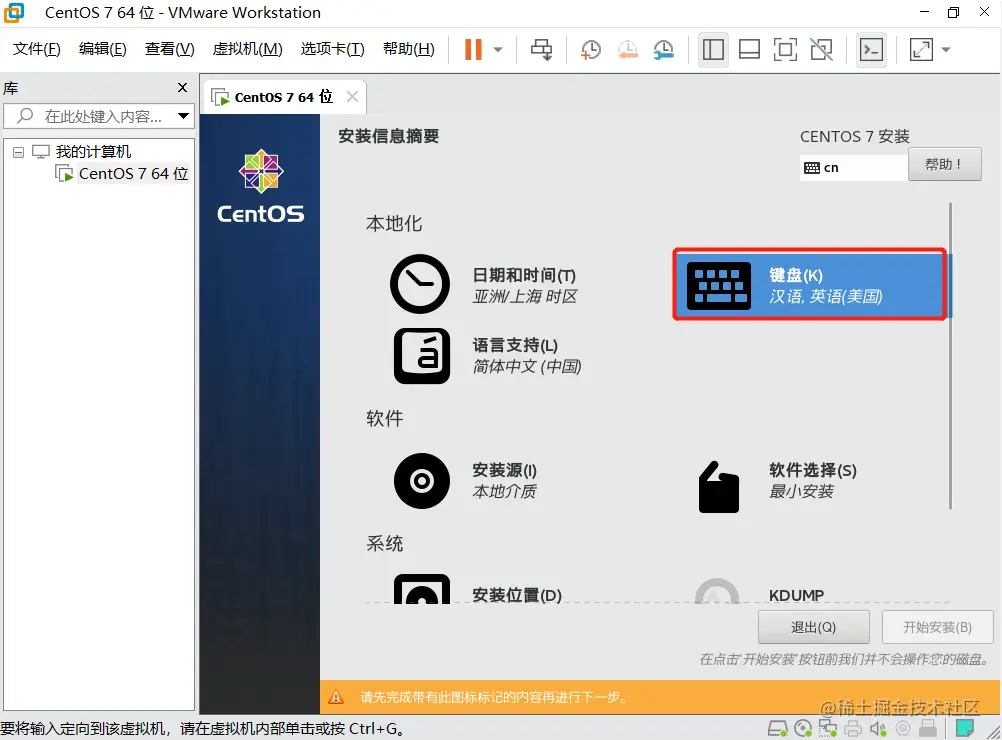The image size is (1002, 740).
Task: Open the 安装源(I) disc icon
Action: point(422,481)
